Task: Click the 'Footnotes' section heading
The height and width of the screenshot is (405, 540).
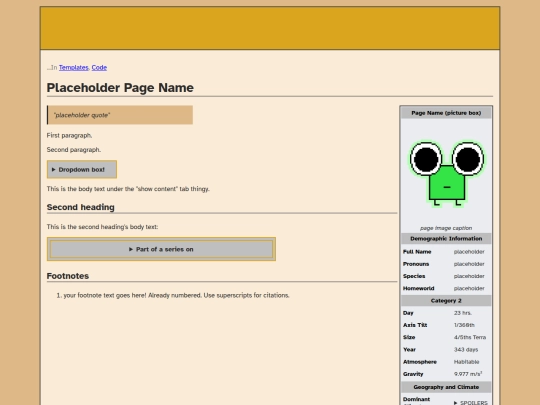Action: tap(68, 276)
